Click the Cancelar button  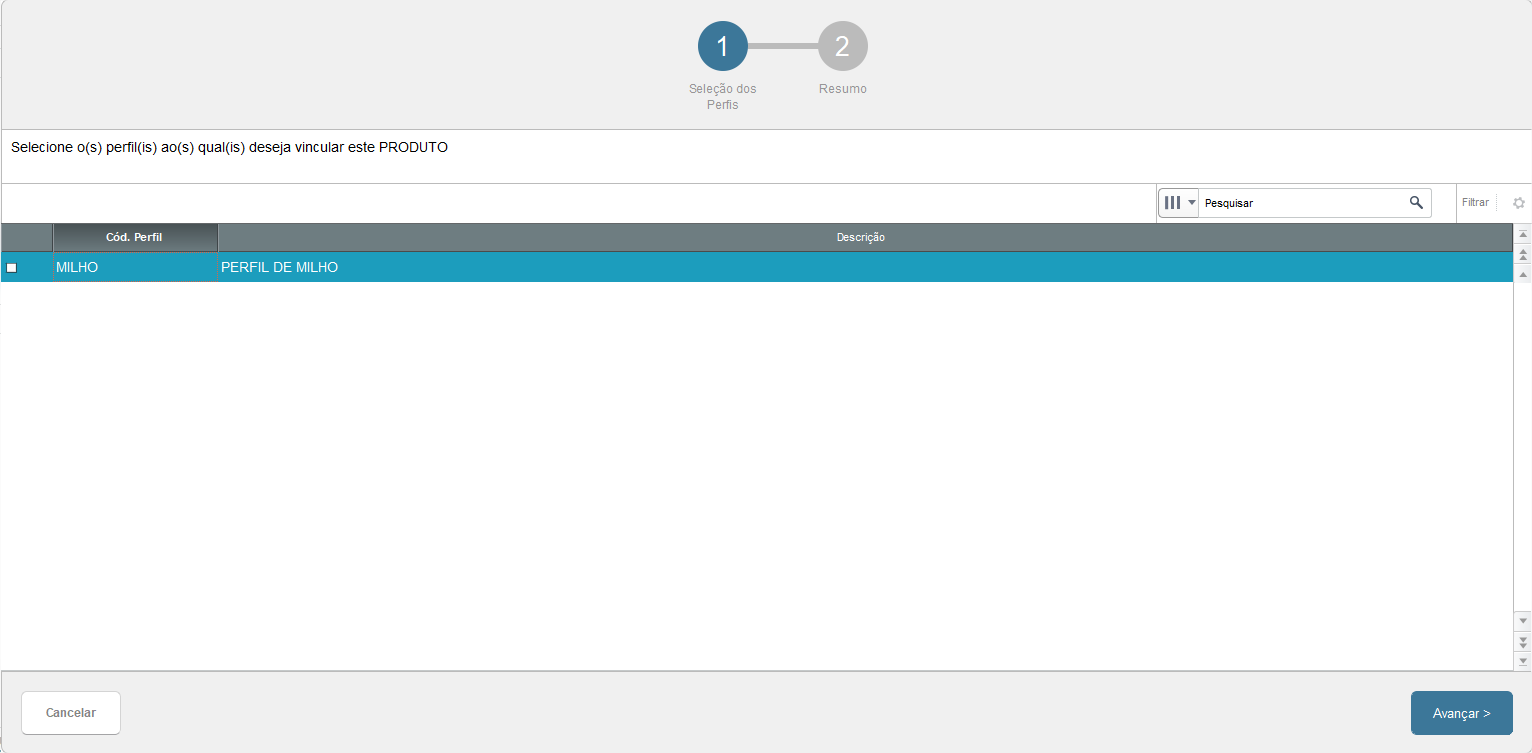[71, 713]
